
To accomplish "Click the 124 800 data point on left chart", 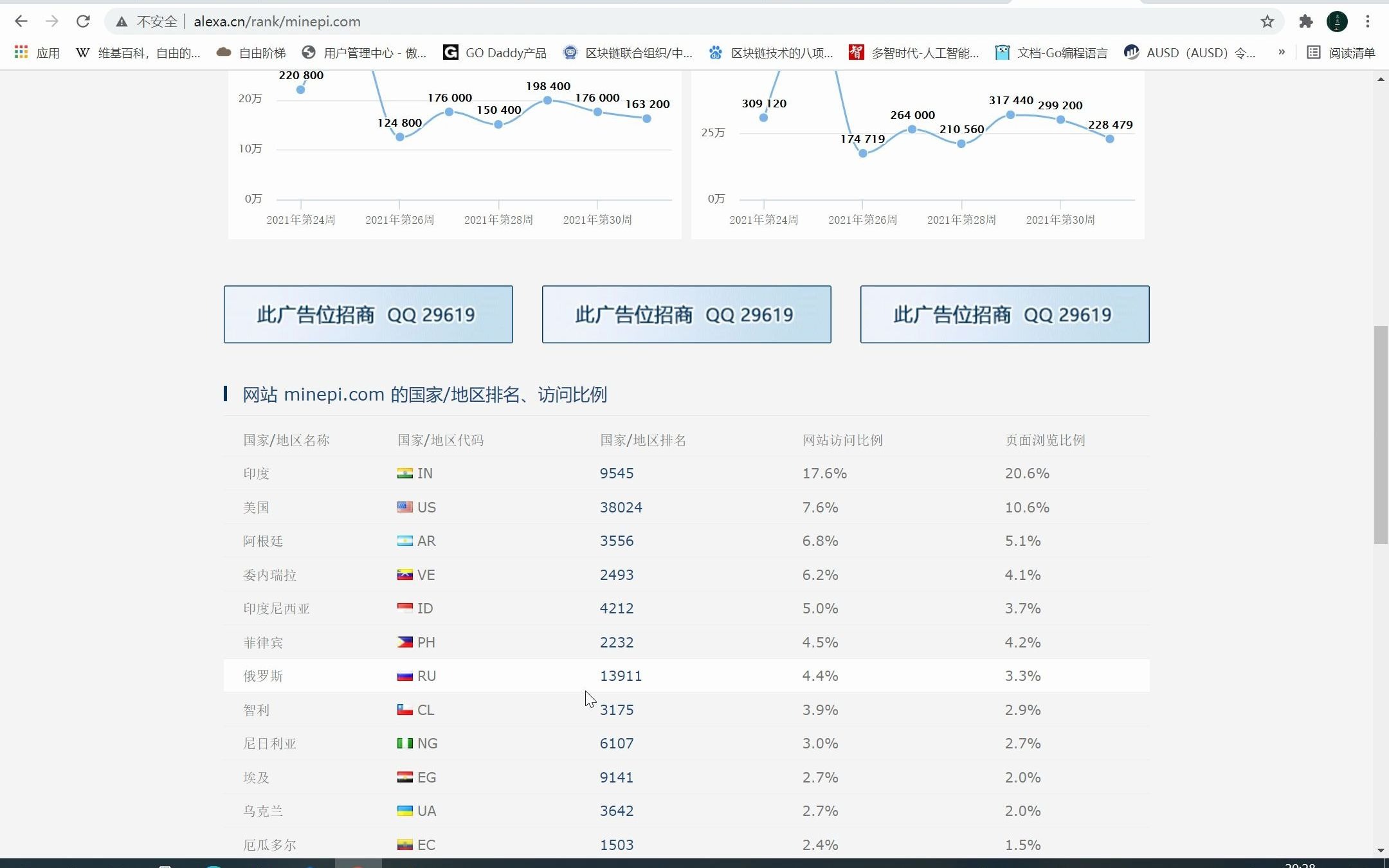I will (x=400, y=136).
